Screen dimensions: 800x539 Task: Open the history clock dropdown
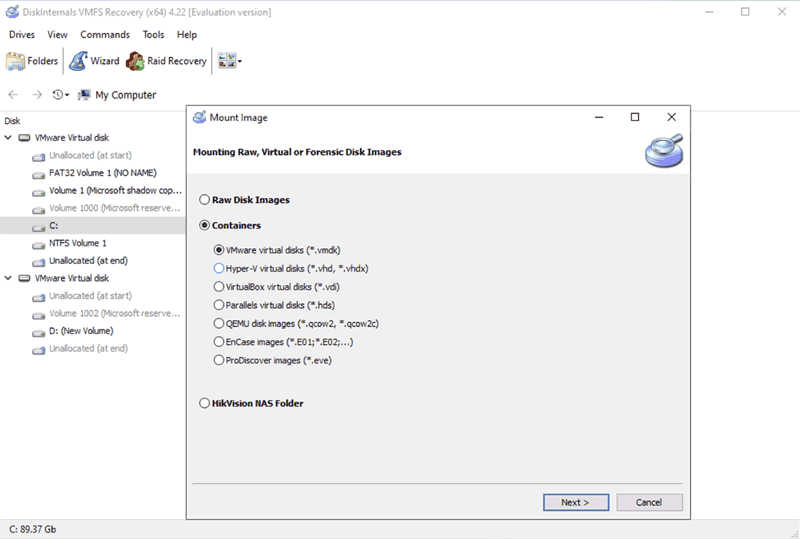point(61,94)
